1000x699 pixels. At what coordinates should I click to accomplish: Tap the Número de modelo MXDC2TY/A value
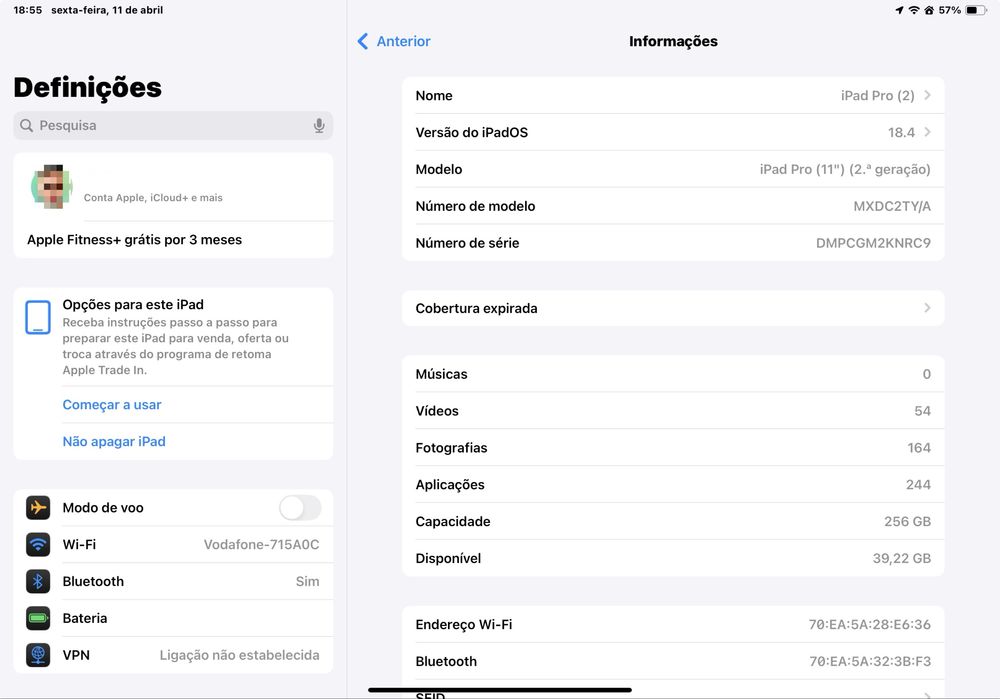[x=892, y=206]
